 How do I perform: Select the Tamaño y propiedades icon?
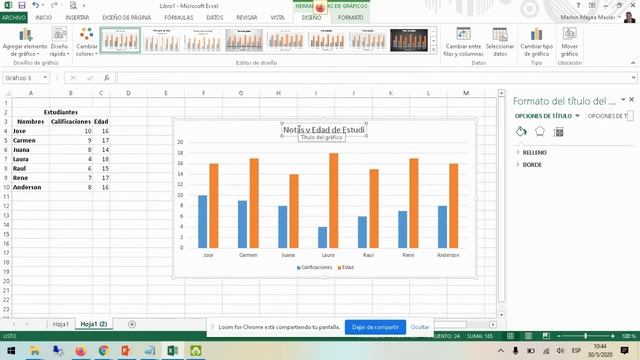558,131
